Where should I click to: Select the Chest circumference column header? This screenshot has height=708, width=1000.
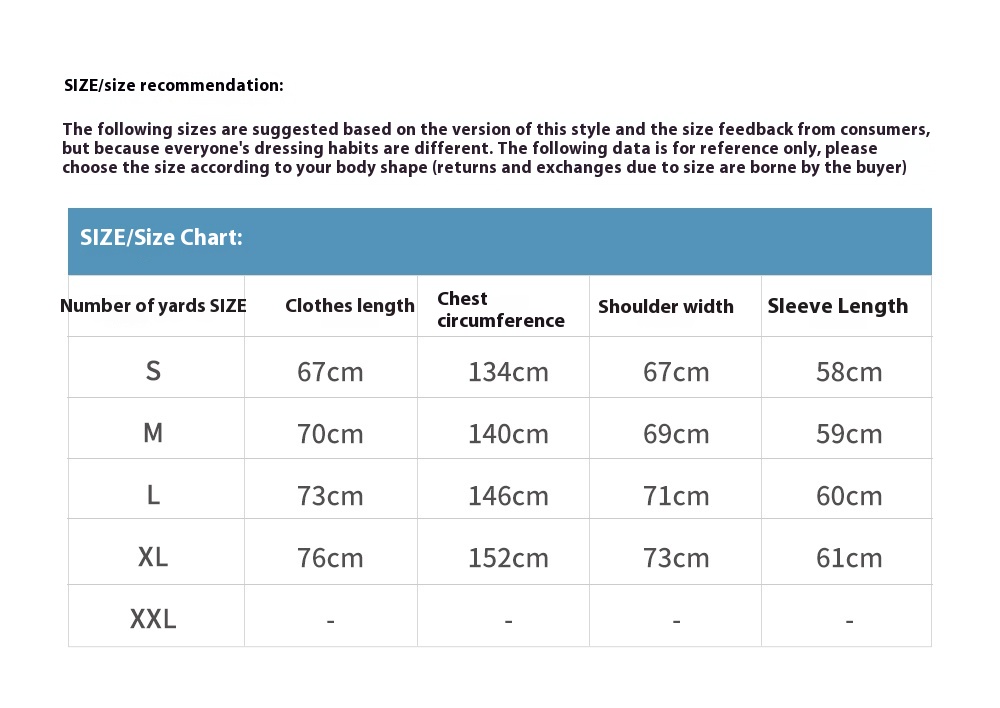click(501, 309)
